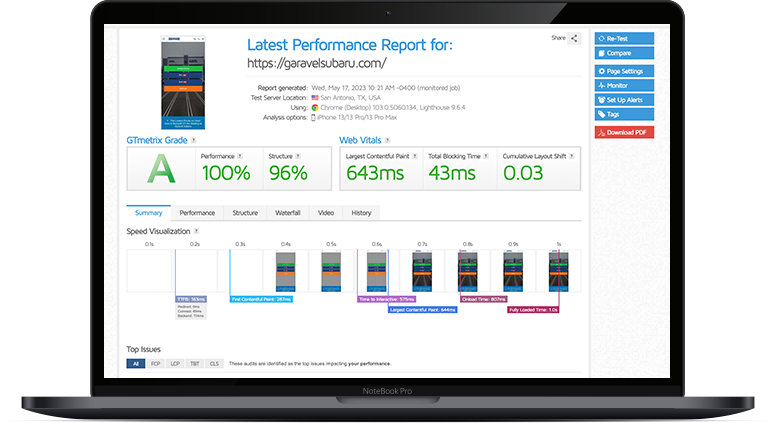Open help icon next to Web Vitals
Screen dimensions: 776x423
click(388, 141)
